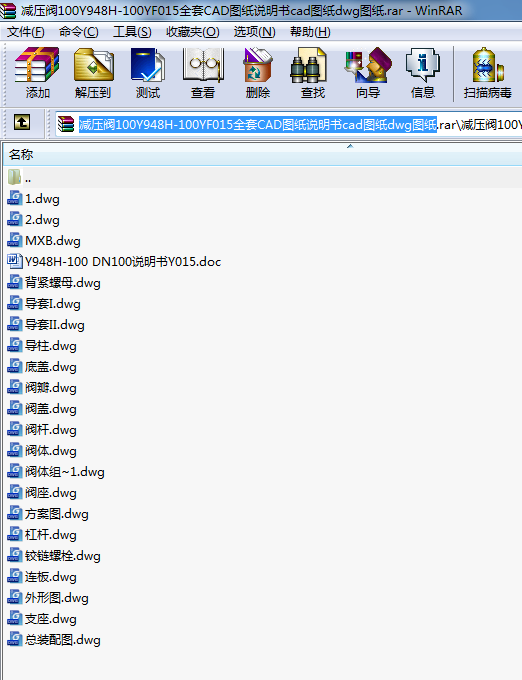Image resolution: width=522 pixels, height=680 pixels.
Task: Select 底盖.dwg file icon
Action: pos(15,366)
